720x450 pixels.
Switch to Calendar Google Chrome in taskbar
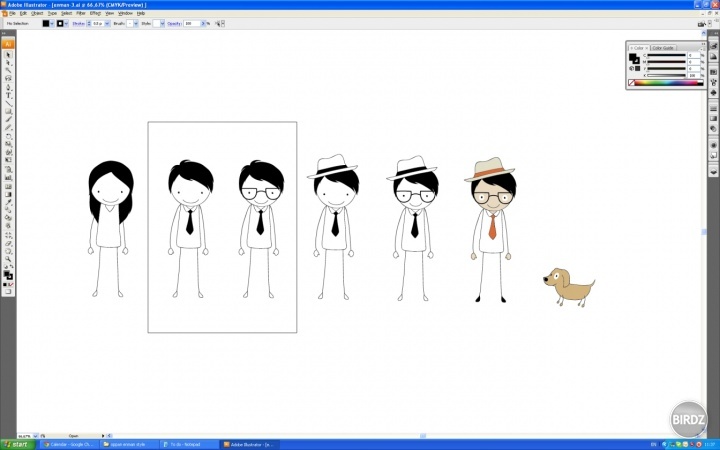pos(69,444)
